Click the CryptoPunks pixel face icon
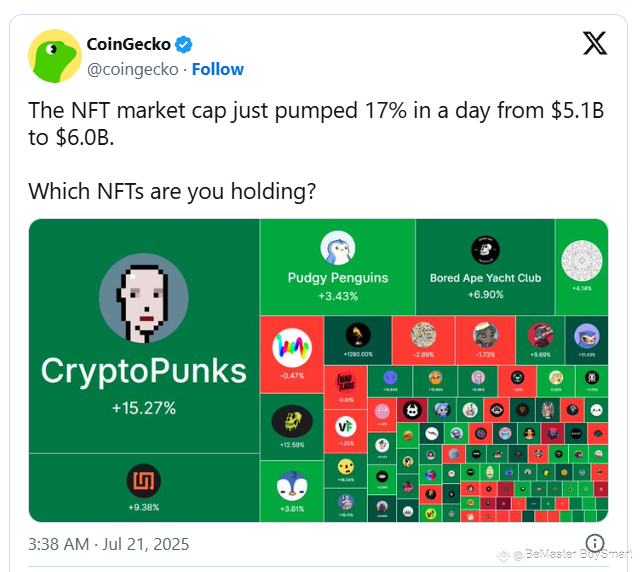 click(144, 298)
